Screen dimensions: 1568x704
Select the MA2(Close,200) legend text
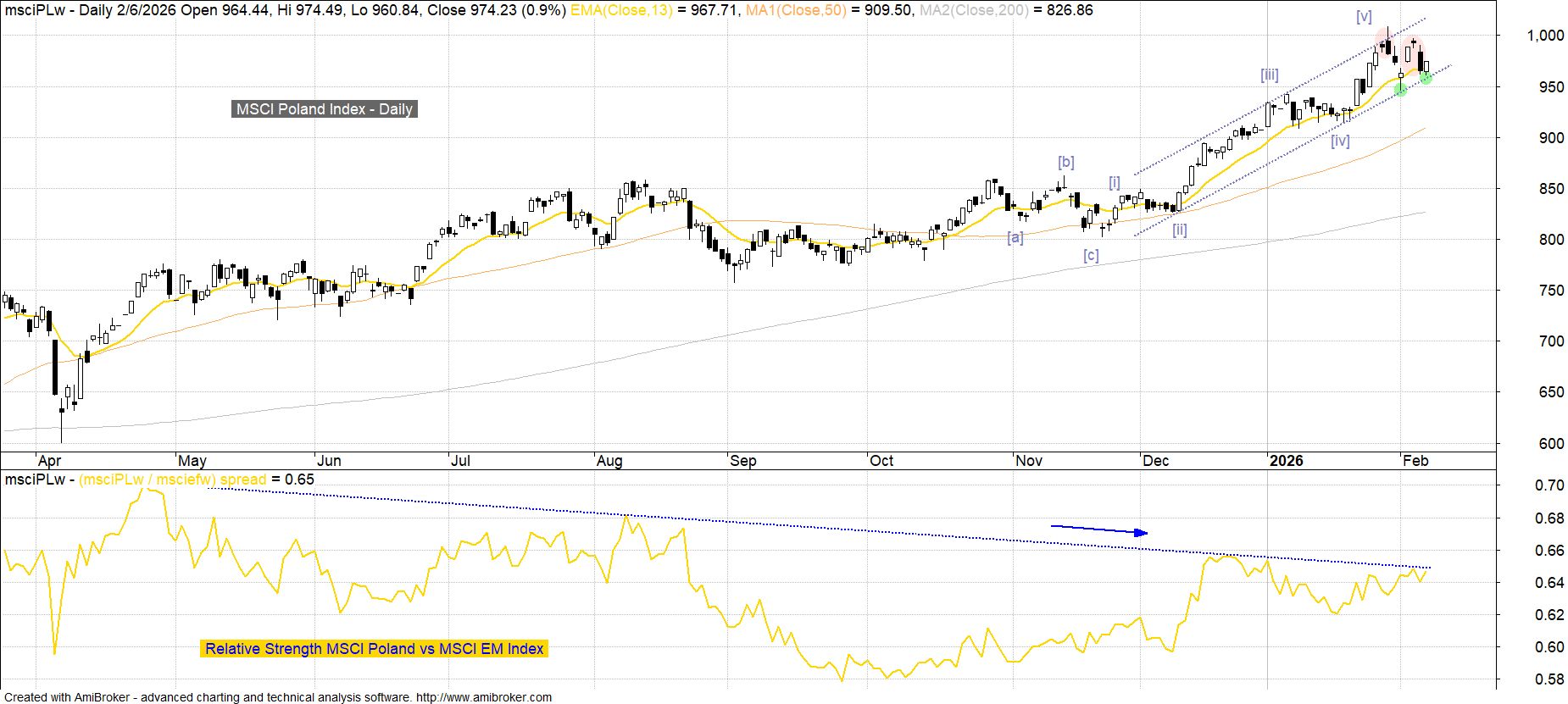coord(970,10)
